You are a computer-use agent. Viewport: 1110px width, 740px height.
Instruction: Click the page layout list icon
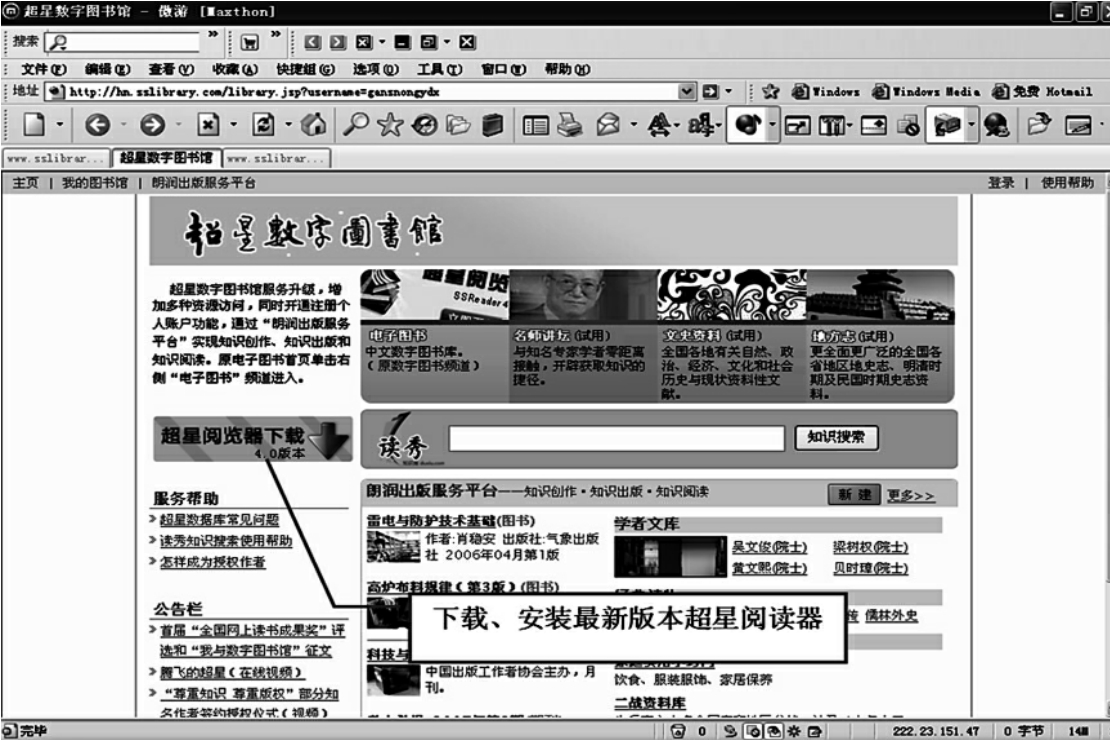535,126
